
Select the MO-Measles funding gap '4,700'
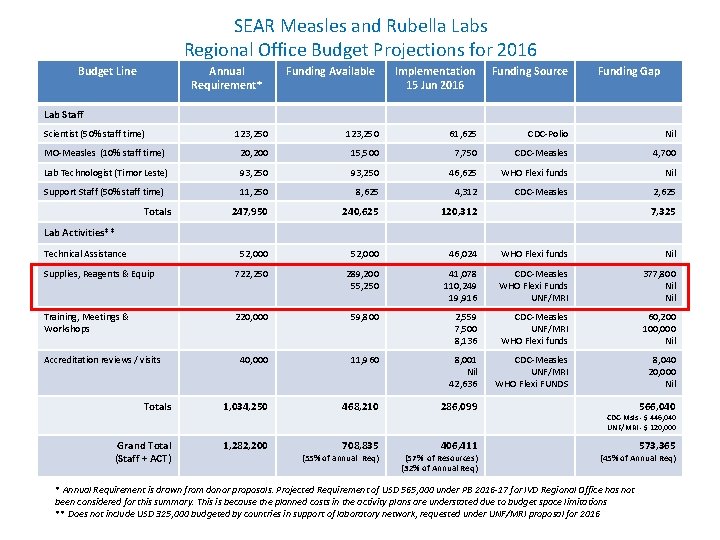pos(664,153)
